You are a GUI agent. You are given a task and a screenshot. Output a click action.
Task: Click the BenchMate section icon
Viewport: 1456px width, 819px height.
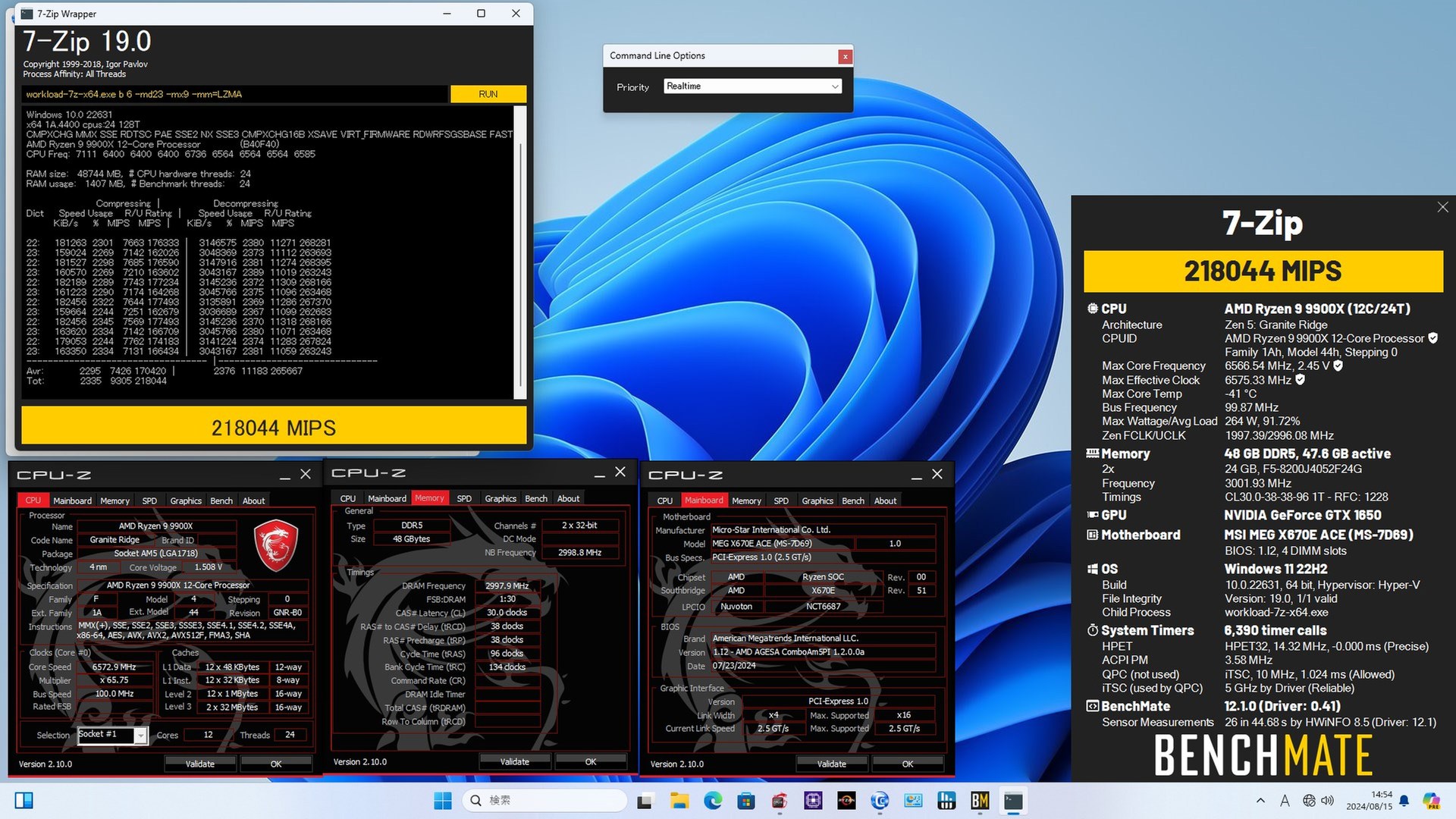coord(1092,706)
